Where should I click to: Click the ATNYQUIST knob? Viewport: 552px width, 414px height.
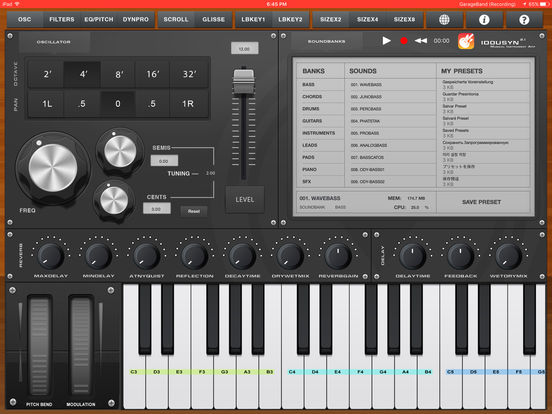point(146,256)
